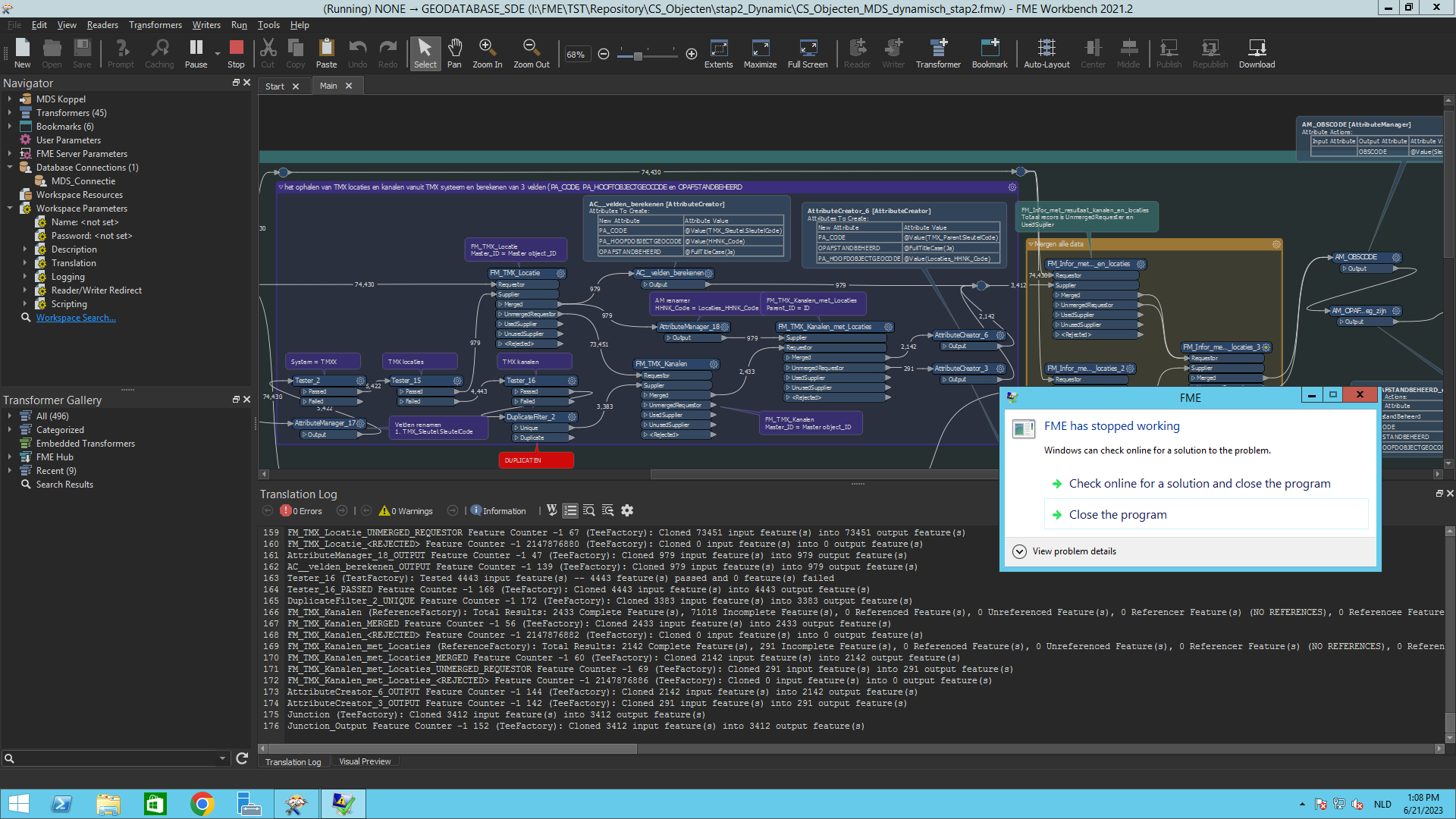Switch to the Start tab
The width and height of the screenshot is (1456, 819).
coord(275,86)
